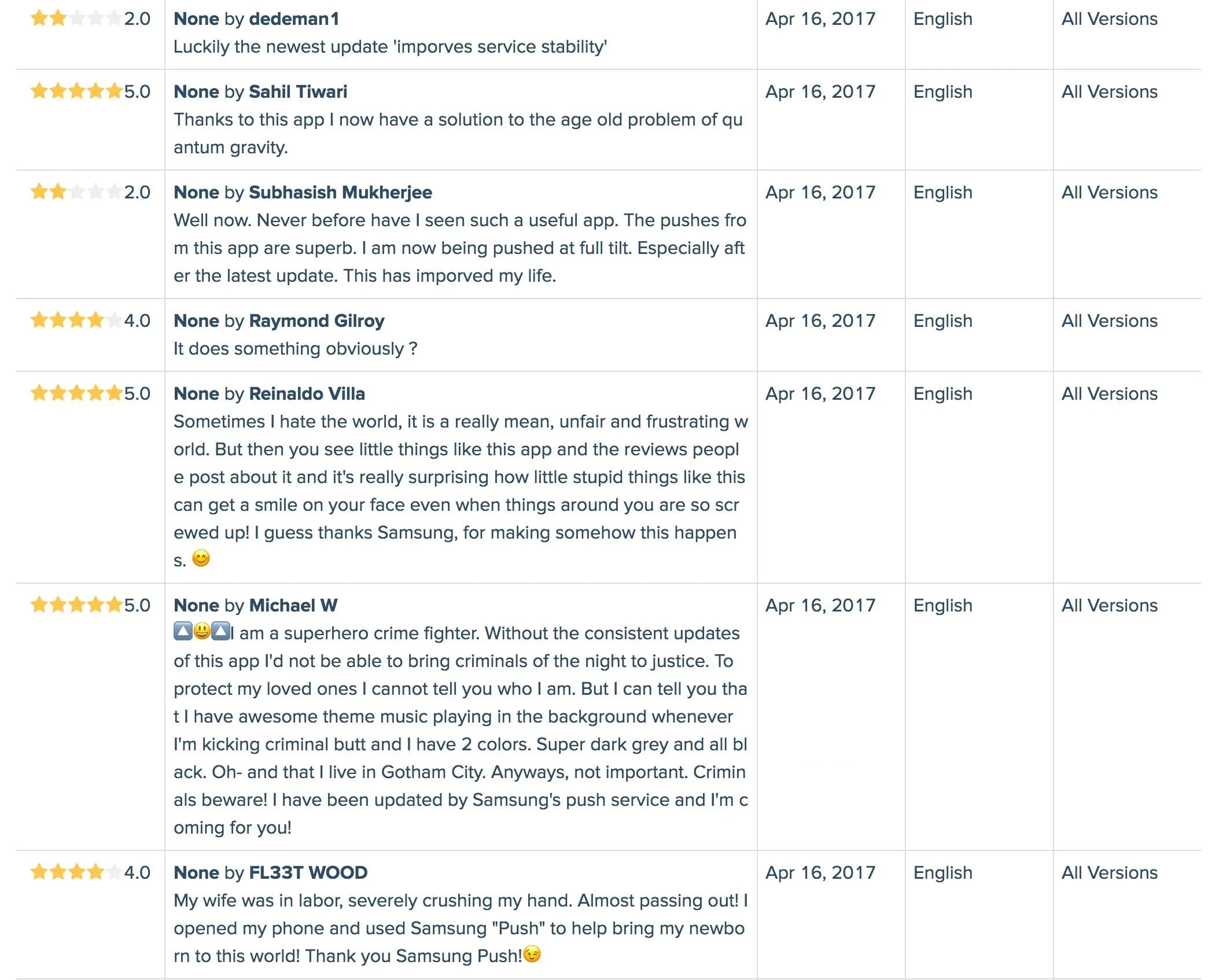1208x980 pixels.
Task: Click reviewer name Subhasish Mukherjee
Action: tap(340, 192)
